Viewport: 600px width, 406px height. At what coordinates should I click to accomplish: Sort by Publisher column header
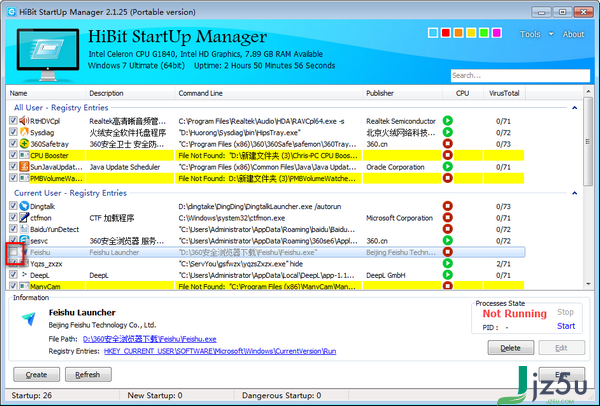(403, 93)
